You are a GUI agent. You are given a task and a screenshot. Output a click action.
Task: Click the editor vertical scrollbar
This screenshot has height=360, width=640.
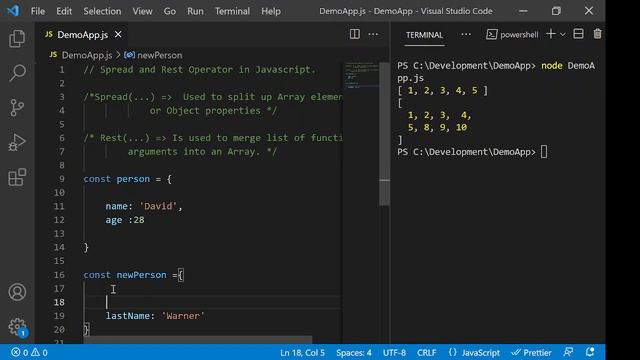pyautogui.click(x=384, y=134)
